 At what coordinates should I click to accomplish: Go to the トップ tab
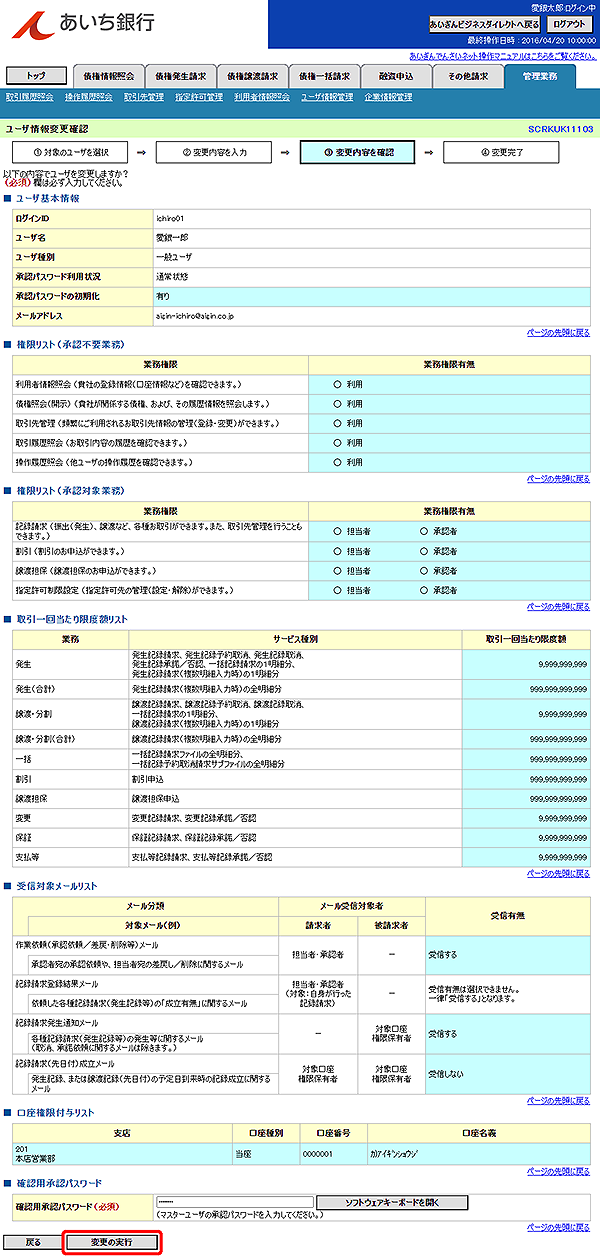37,76
